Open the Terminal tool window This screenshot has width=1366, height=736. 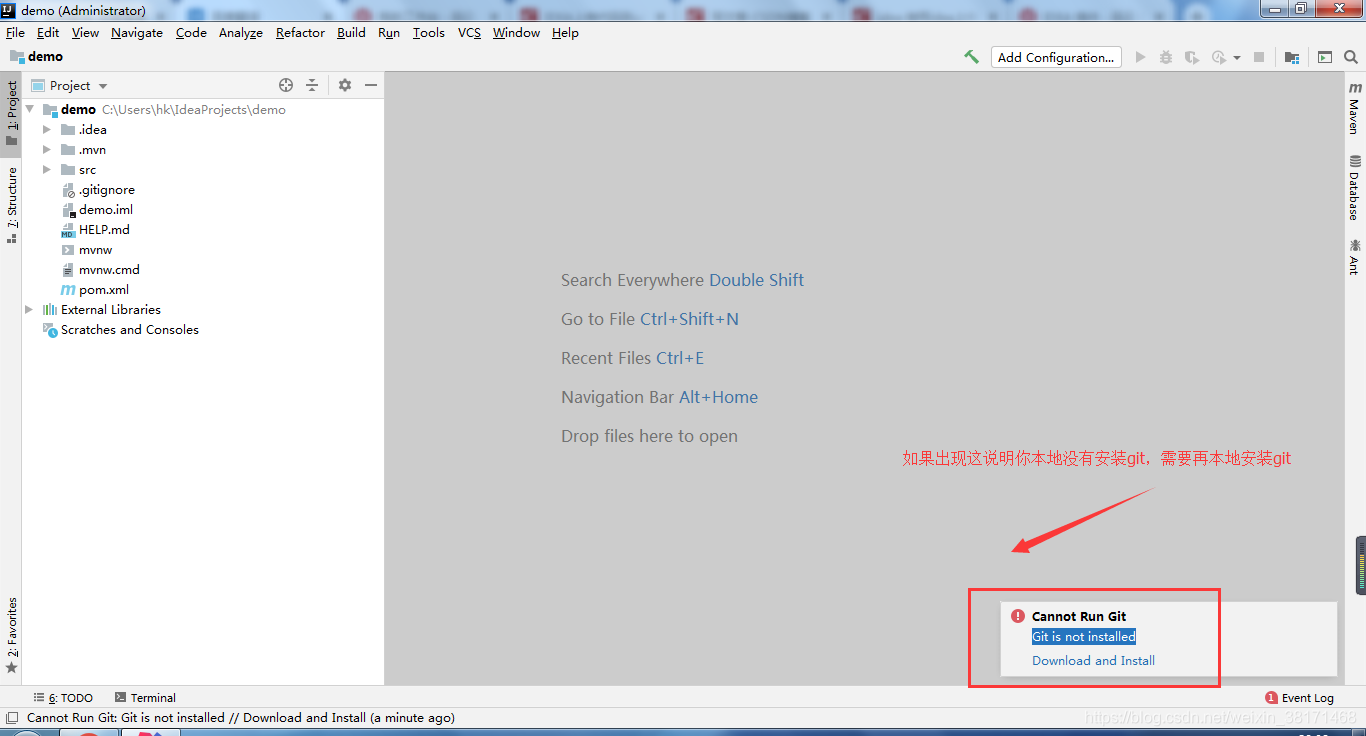[145, 698]
